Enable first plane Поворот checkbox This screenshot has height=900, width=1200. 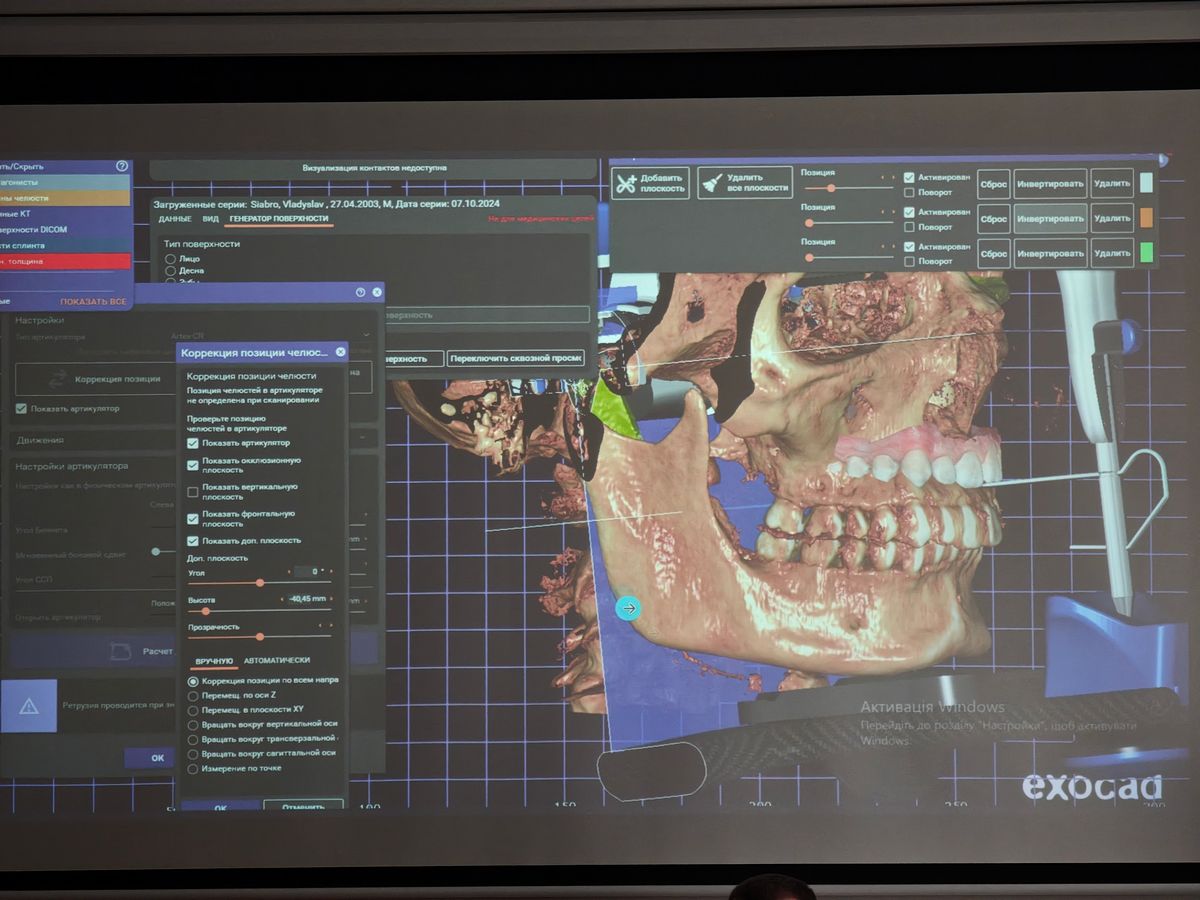click(909, 192)
